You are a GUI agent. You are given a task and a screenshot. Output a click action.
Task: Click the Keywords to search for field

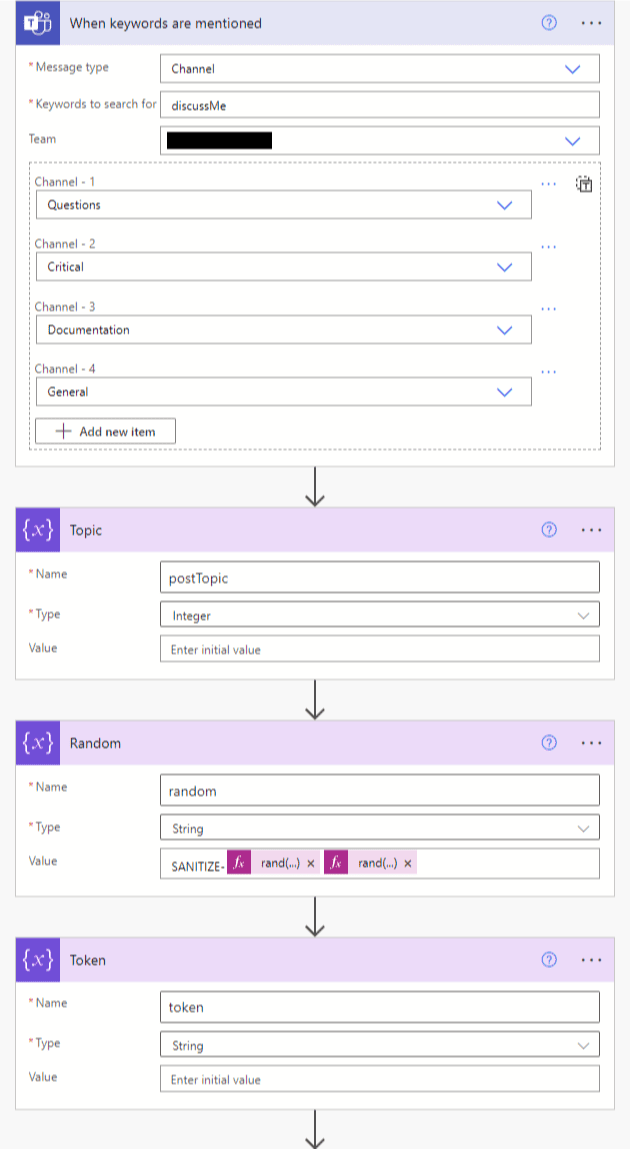tap(379, 105)
